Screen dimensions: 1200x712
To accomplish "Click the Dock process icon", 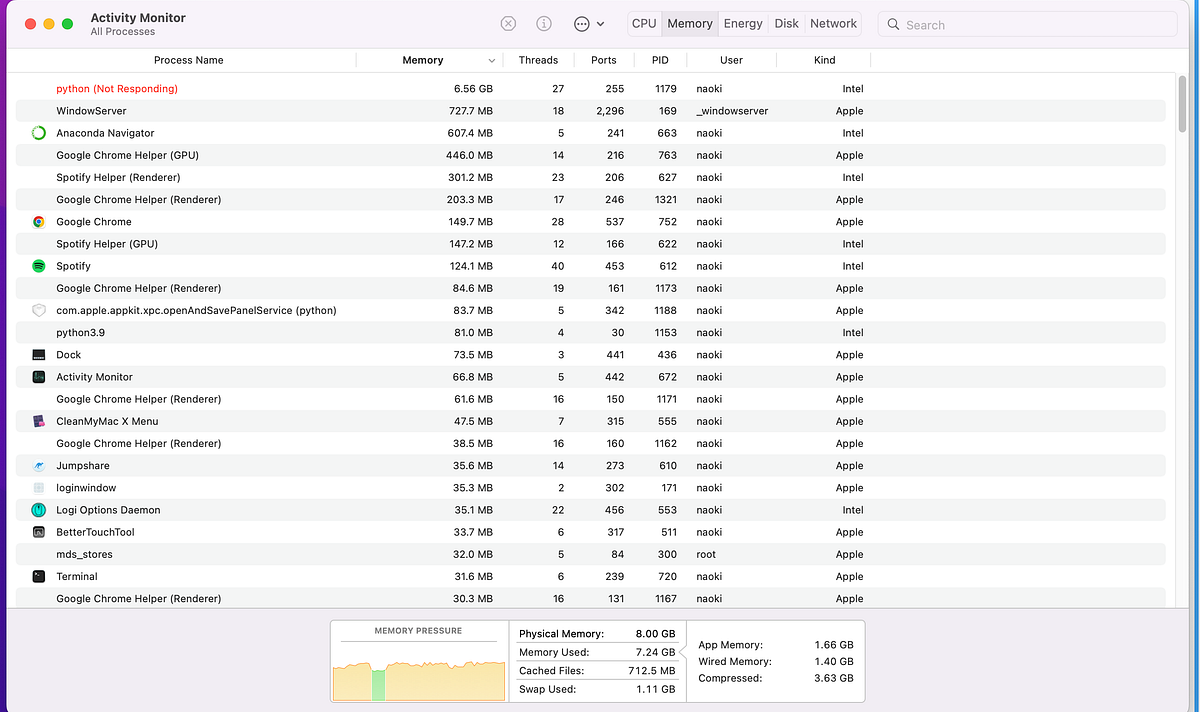I will [39, 354].
